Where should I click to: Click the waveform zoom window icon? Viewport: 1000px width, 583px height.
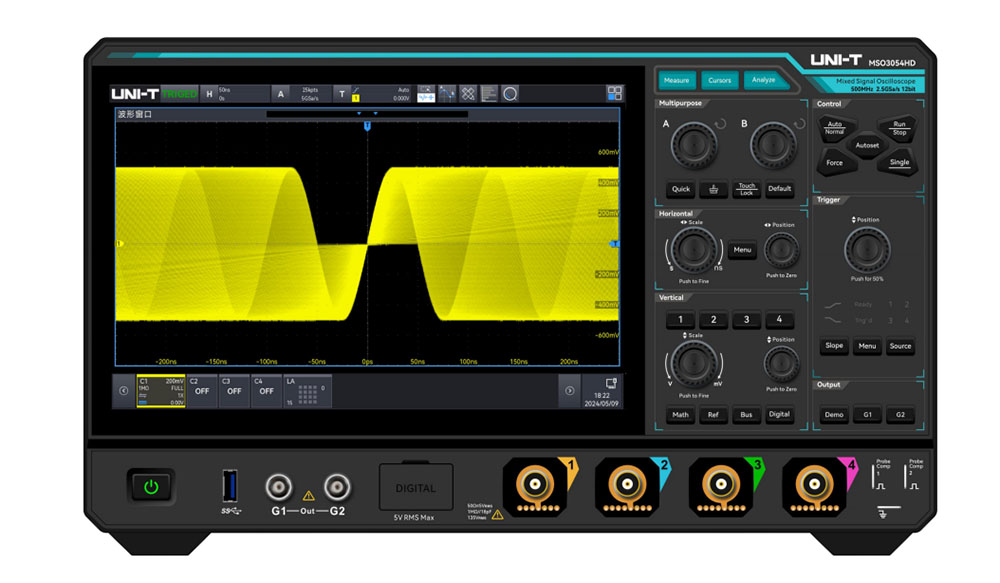[x=426, y=94]
